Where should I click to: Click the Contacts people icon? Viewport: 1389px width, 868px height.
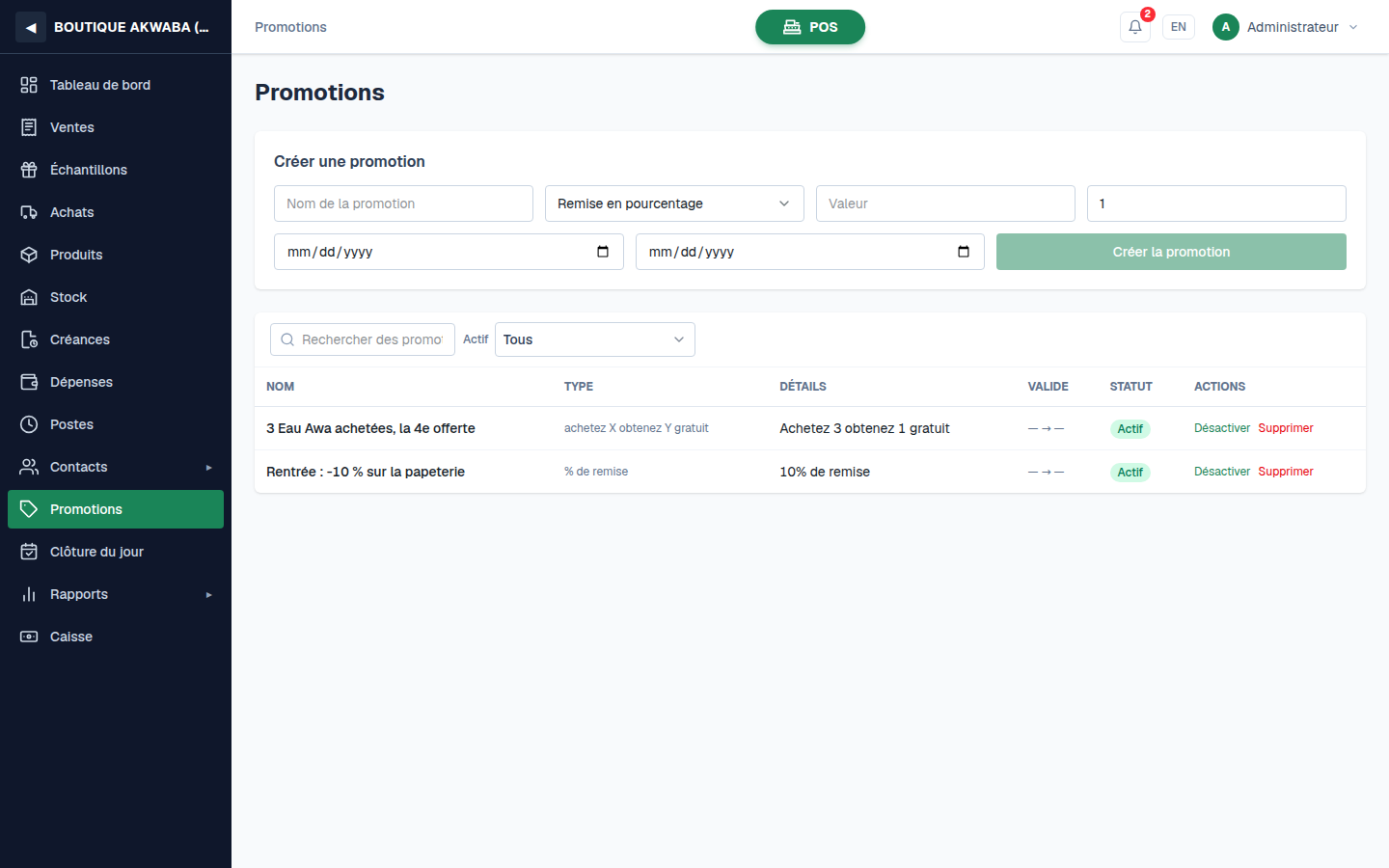pos(29,467)
